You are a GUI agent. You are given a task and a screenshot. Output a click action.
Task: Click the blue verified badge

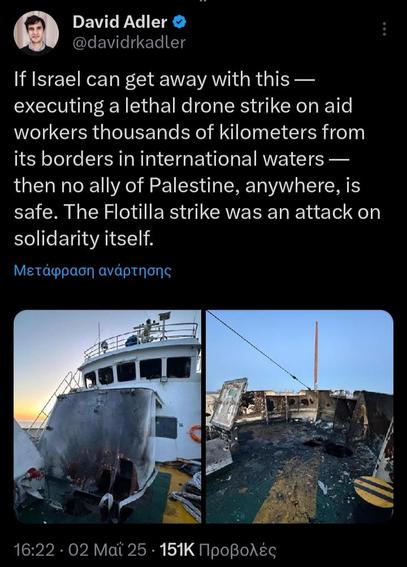pos(179,22)
